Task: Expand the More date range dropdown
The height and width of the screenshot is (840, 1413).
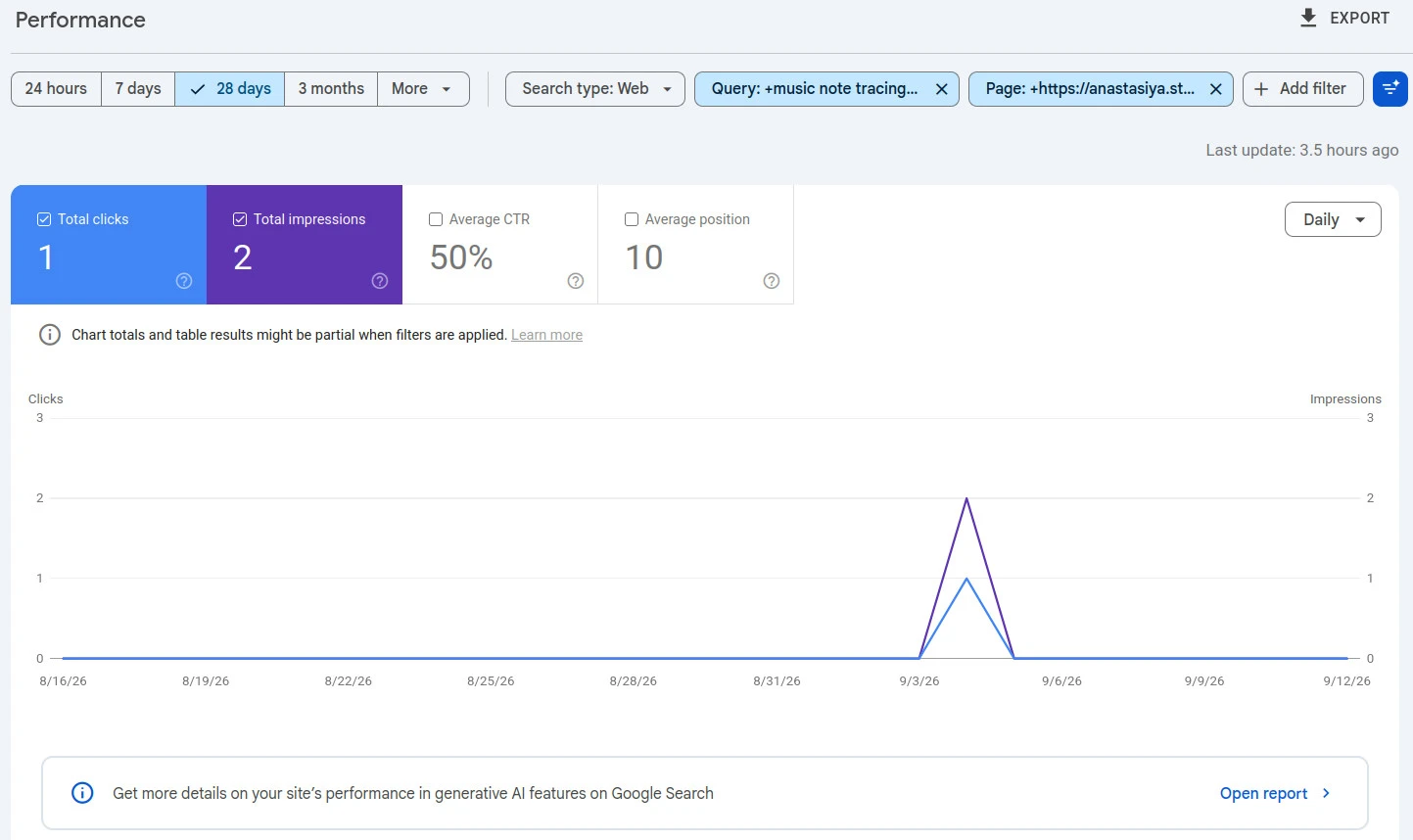Action: tap(423, 89)
